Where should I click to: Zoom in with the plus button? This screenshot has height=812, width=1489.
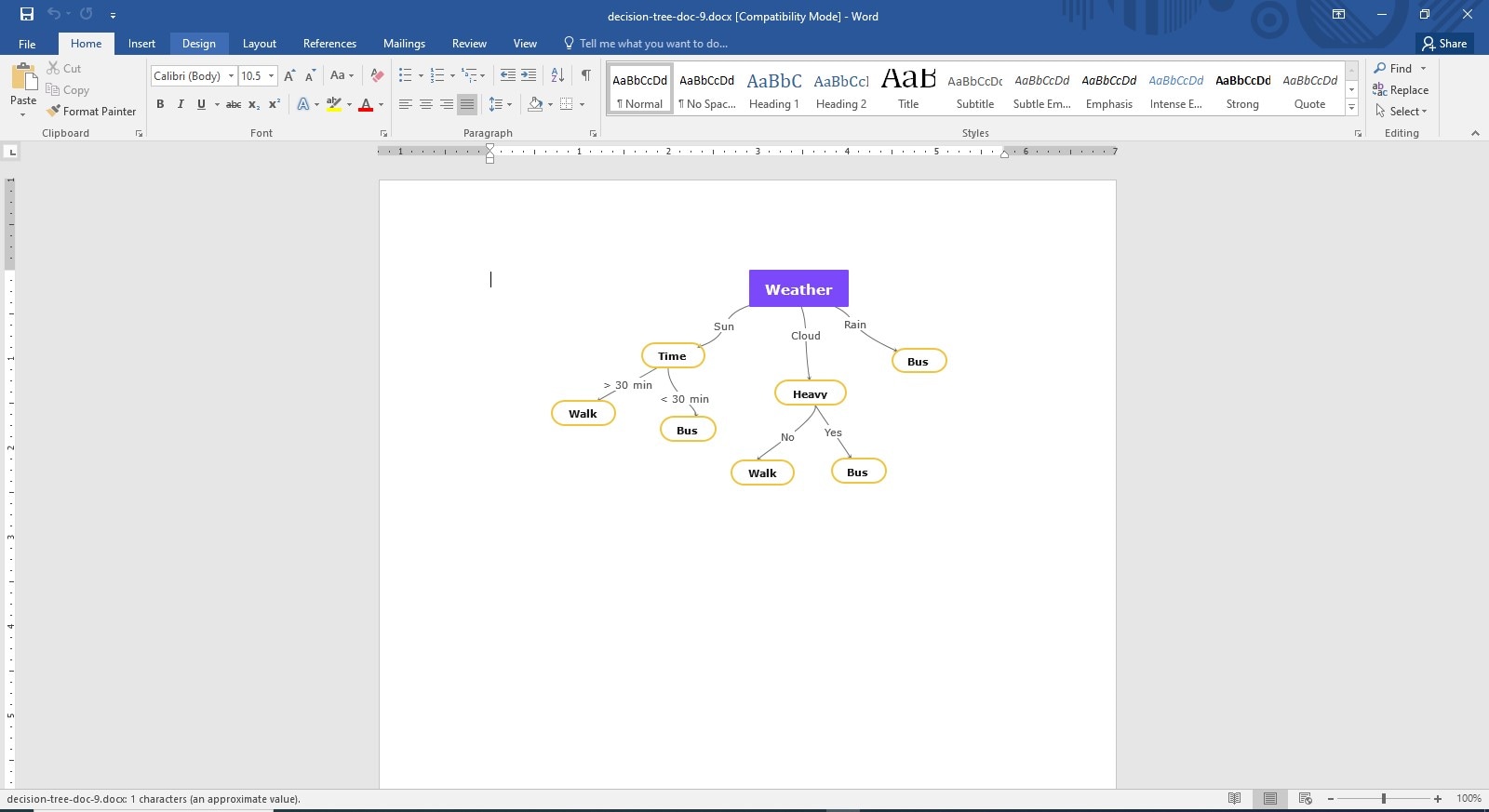click(1438, 798)
